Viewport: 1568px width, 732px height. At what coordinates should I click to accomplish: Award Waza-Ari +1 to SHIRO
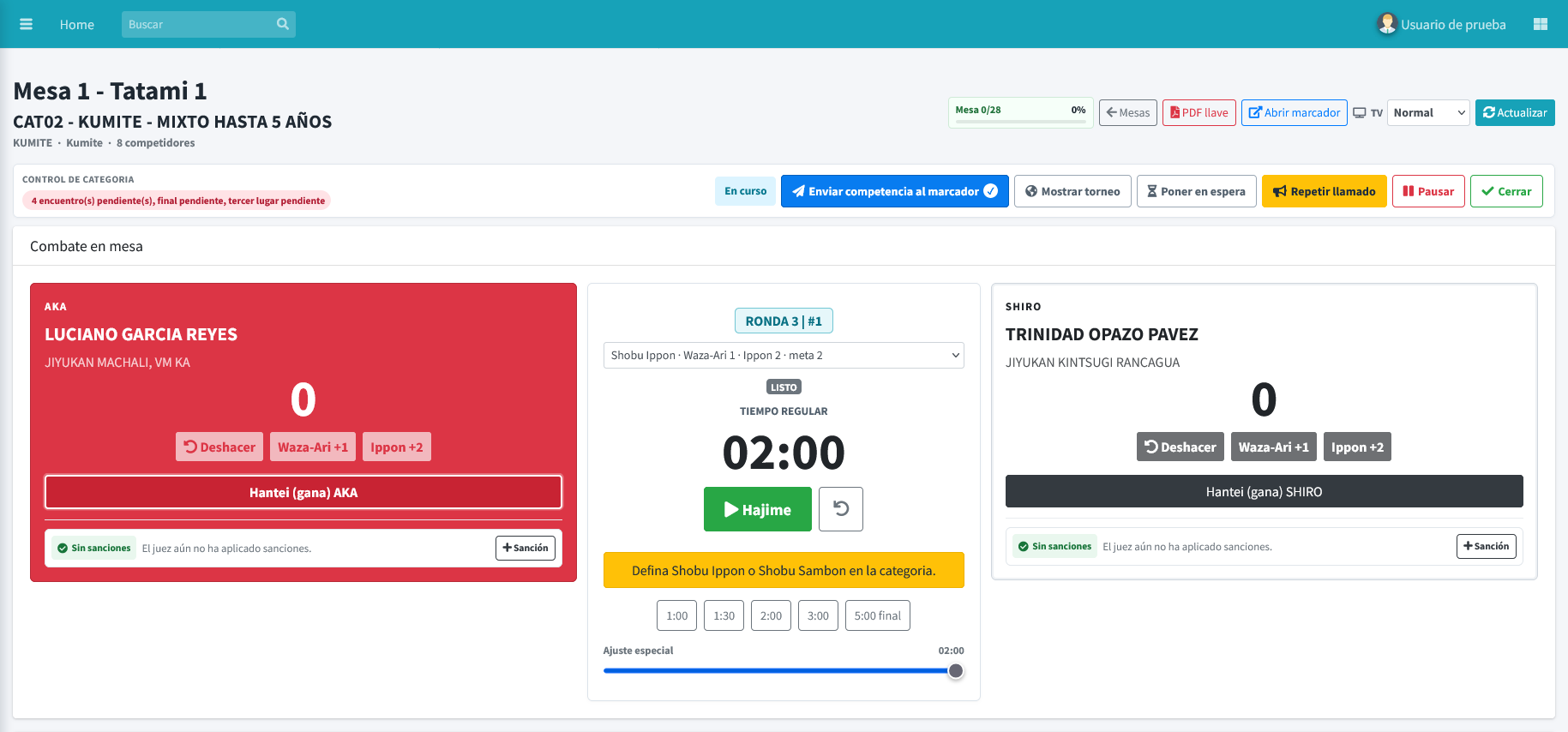[1274, 447]
